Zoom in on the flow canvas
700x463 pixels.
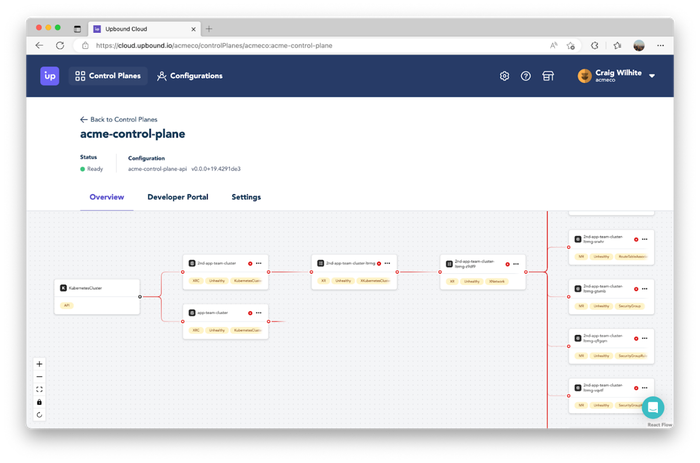tap(39, 364)
